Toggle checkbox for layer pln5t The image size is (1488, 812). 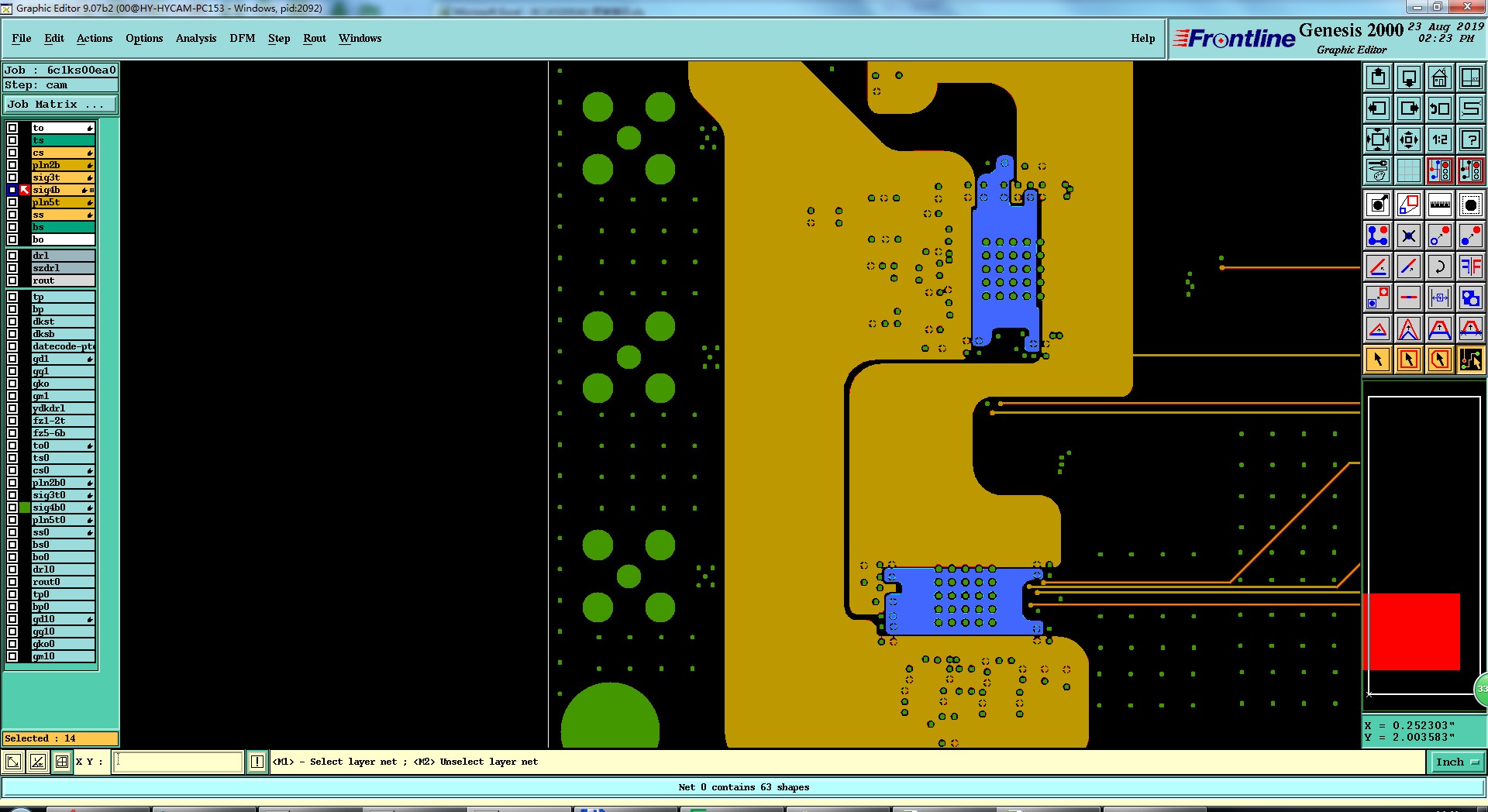click(x=12, y=202)
